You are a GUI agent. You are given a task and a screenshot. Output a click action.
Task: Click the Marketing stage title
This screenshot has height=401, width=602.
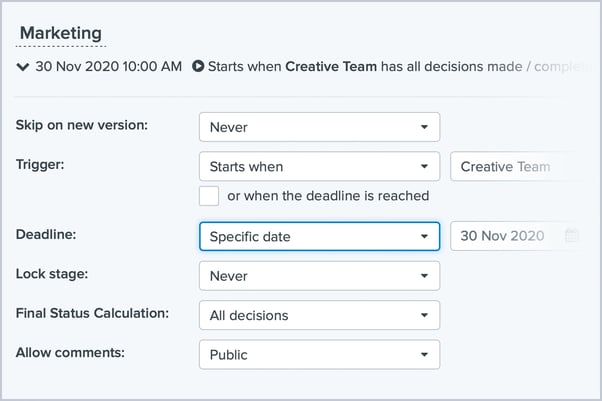[x=61, y=31]
